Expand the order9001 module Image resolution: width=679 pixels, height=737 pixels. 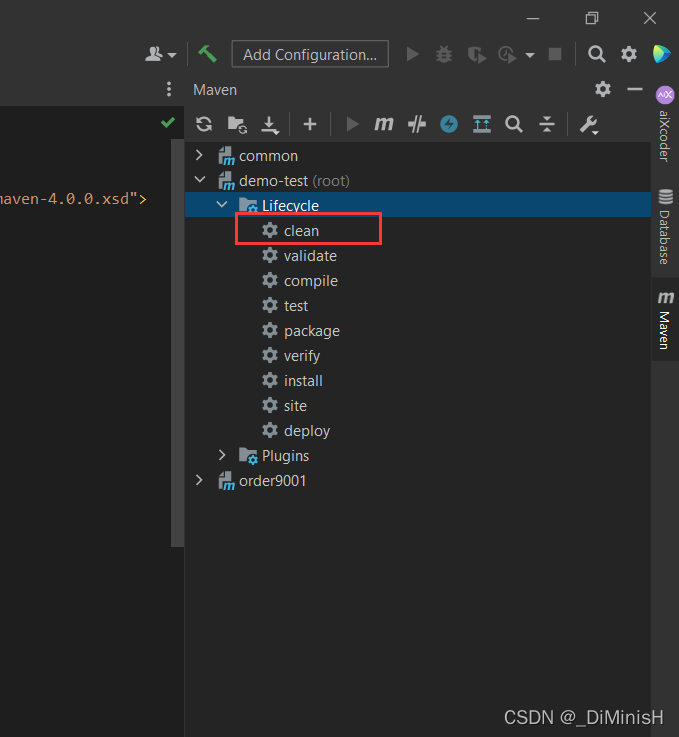[199, 480]
